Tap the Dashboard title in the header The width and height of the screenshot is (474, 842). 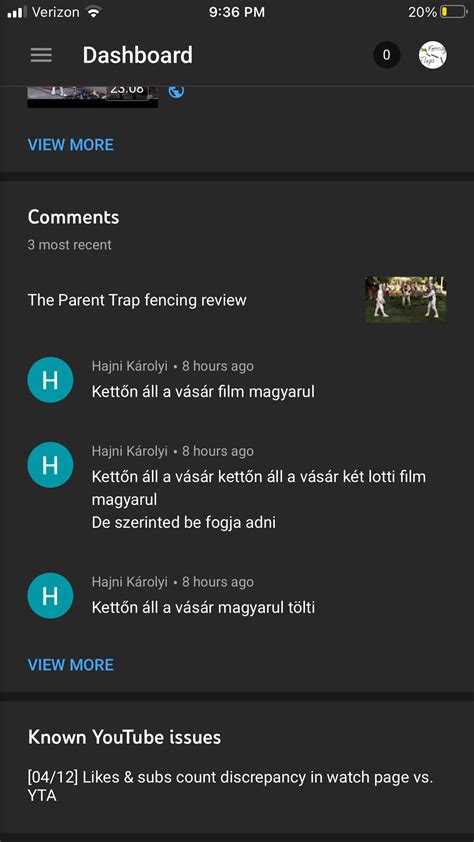137,55
